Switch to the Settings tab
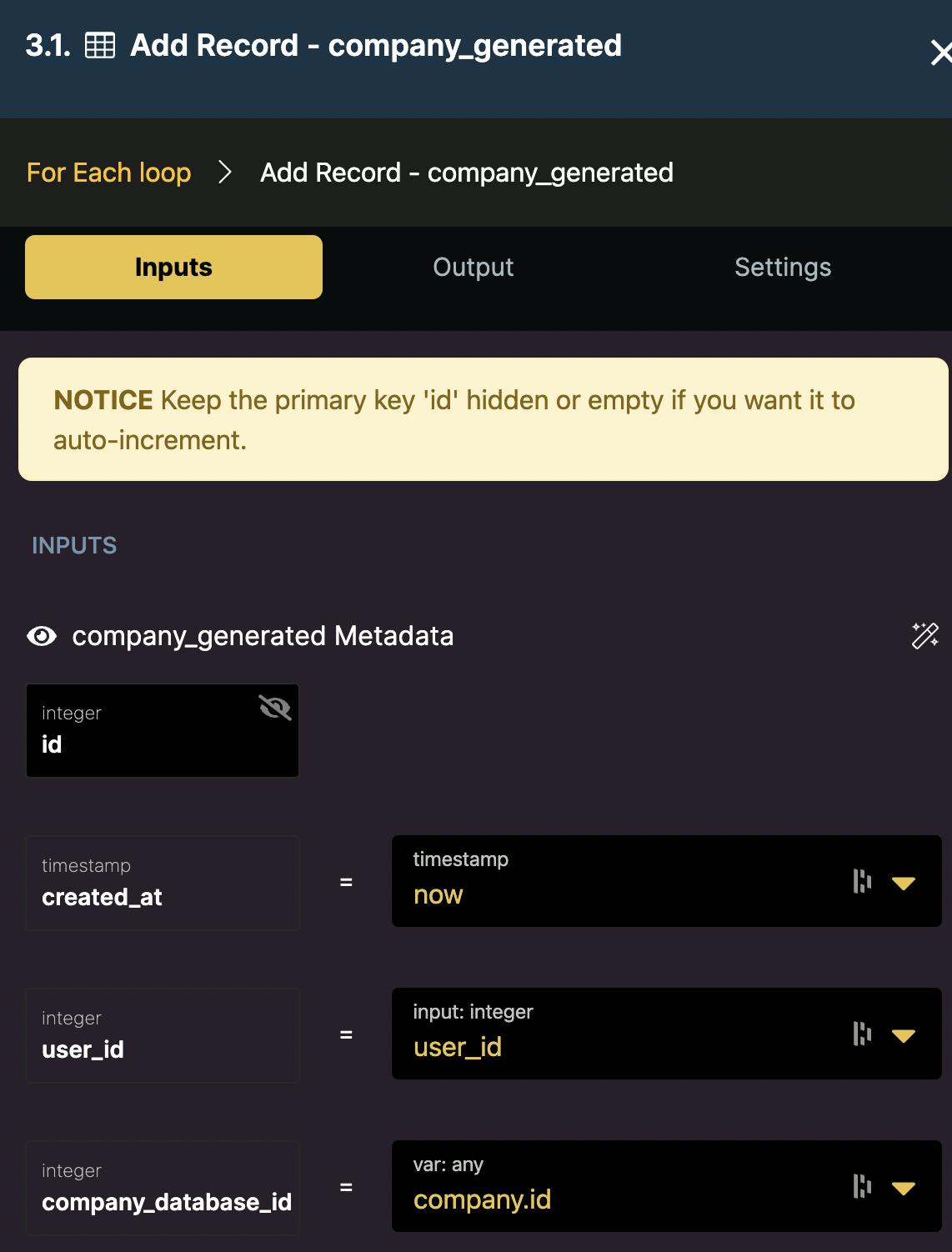 [x=783, y=268]
